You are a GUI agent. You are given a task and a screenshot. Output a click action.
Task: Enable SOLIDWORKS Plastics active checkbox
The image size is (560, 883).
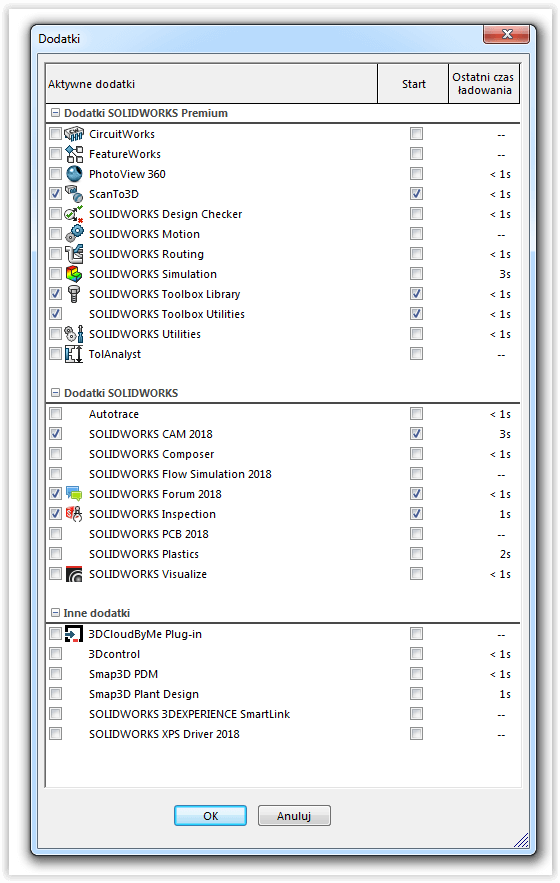(x=55, y=554)
